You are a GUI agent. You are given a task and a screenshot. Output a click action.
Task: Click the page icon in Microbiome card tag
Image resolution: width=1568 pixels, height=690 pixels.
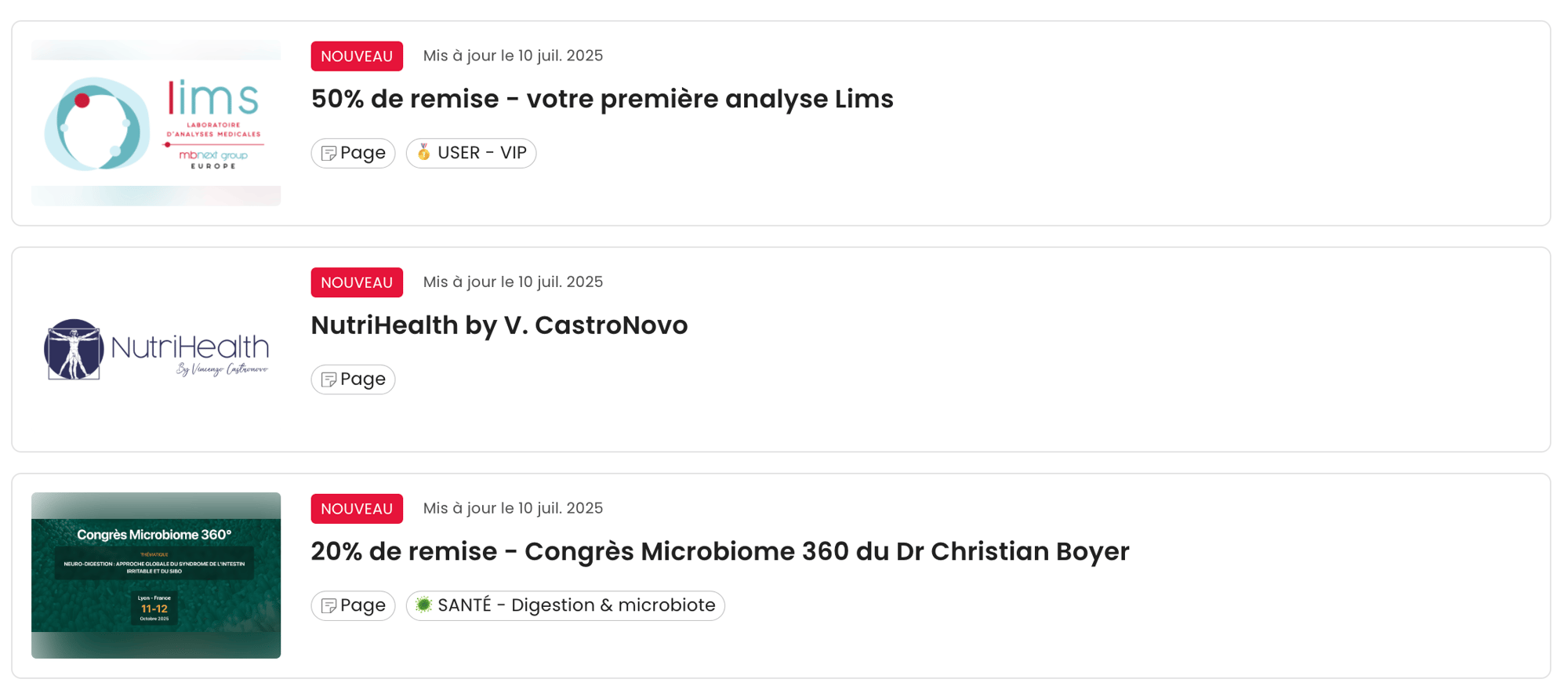click(x=329, y=606)
